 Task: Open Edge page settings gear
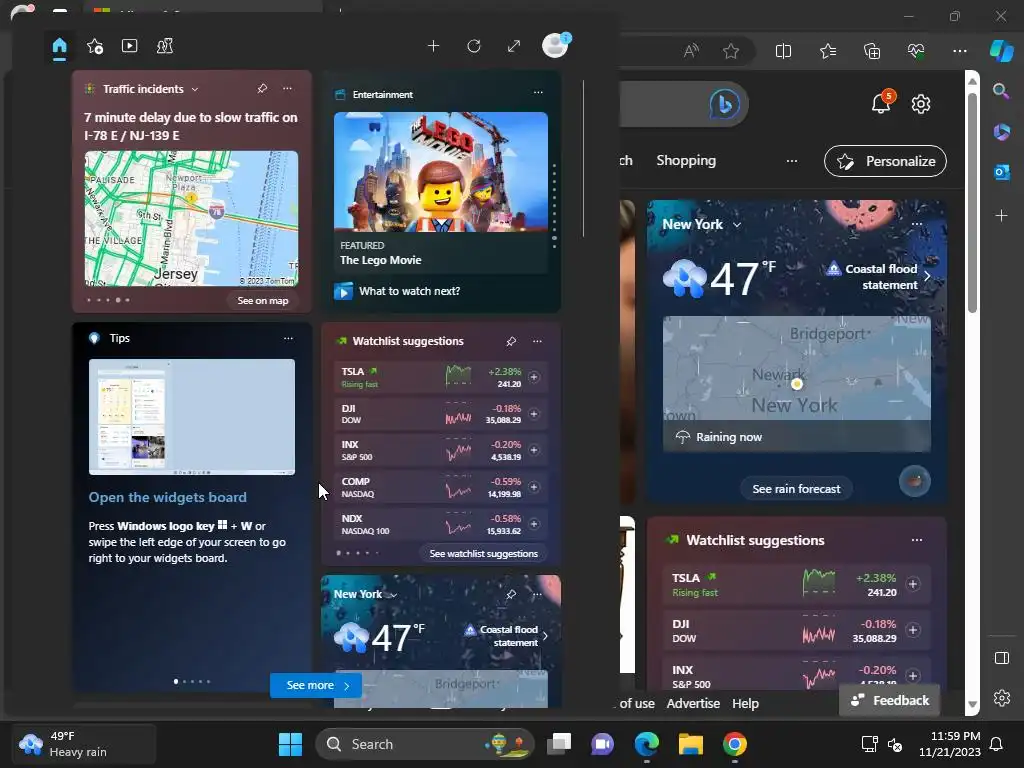921,104
